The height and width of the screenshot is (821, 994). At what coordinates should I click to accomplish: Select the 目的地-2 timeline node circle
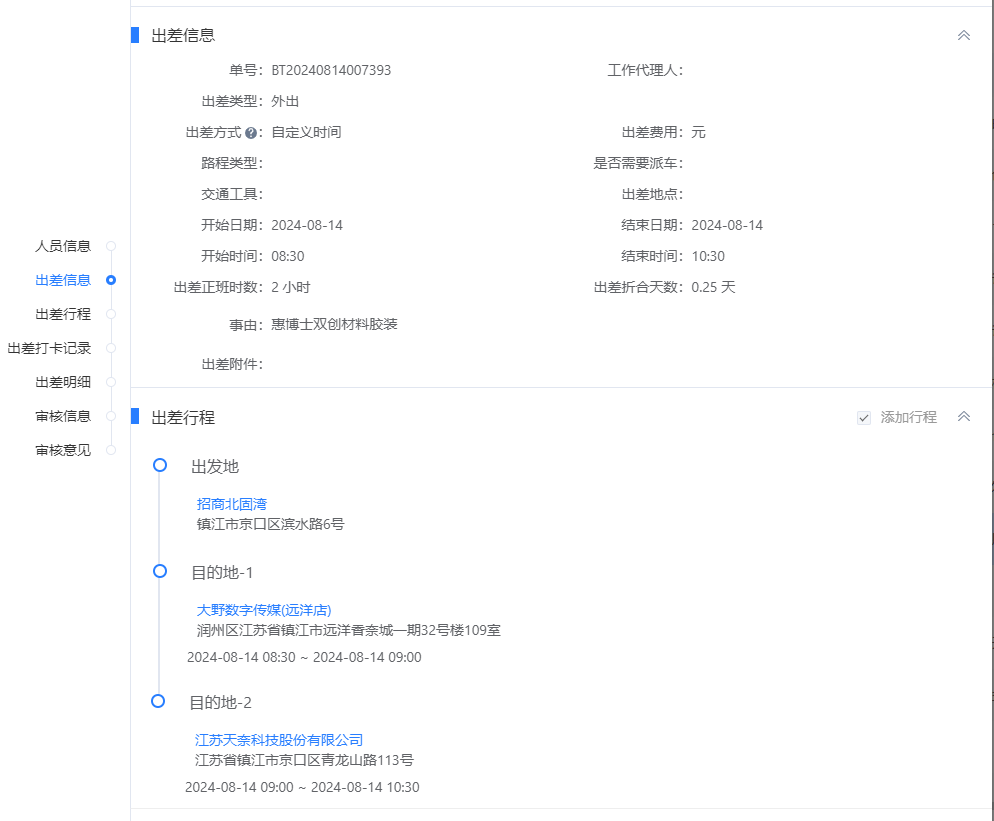[x=158, y=701]
